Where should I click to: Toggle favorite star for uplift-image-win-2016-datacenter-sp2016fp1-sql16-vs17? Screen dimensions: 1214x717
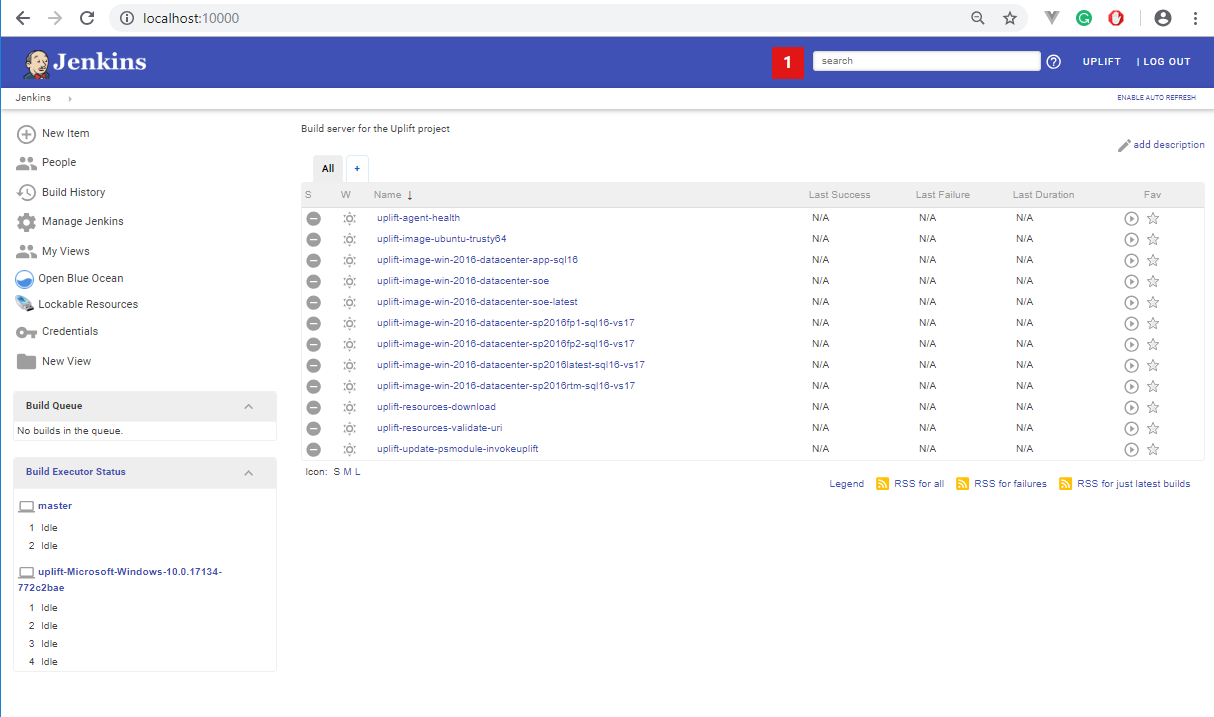coord(1153,323)
